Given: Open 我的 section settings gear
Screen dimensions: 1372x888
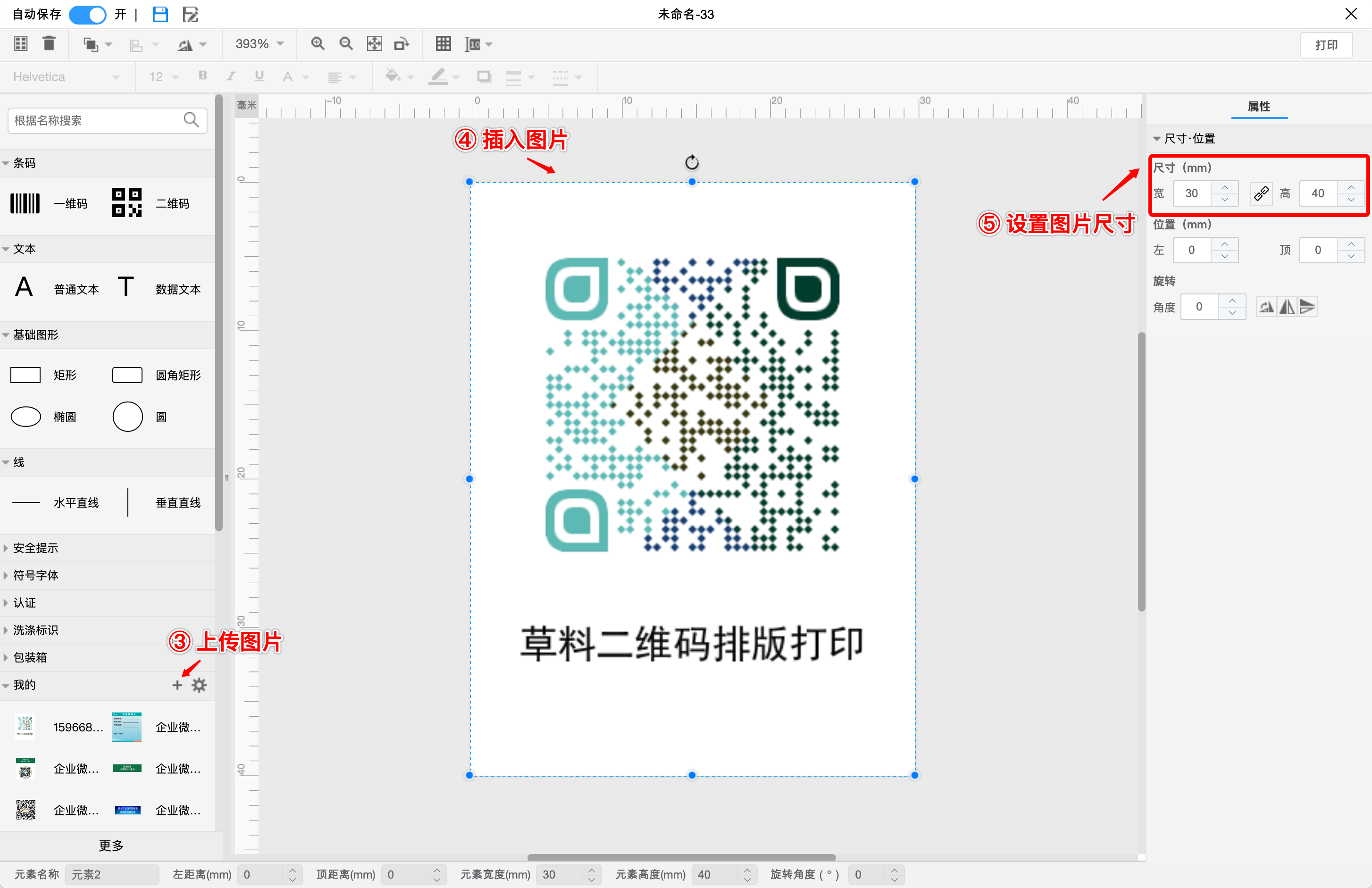Looking at the screenshot, I should (x=199, y=685).
